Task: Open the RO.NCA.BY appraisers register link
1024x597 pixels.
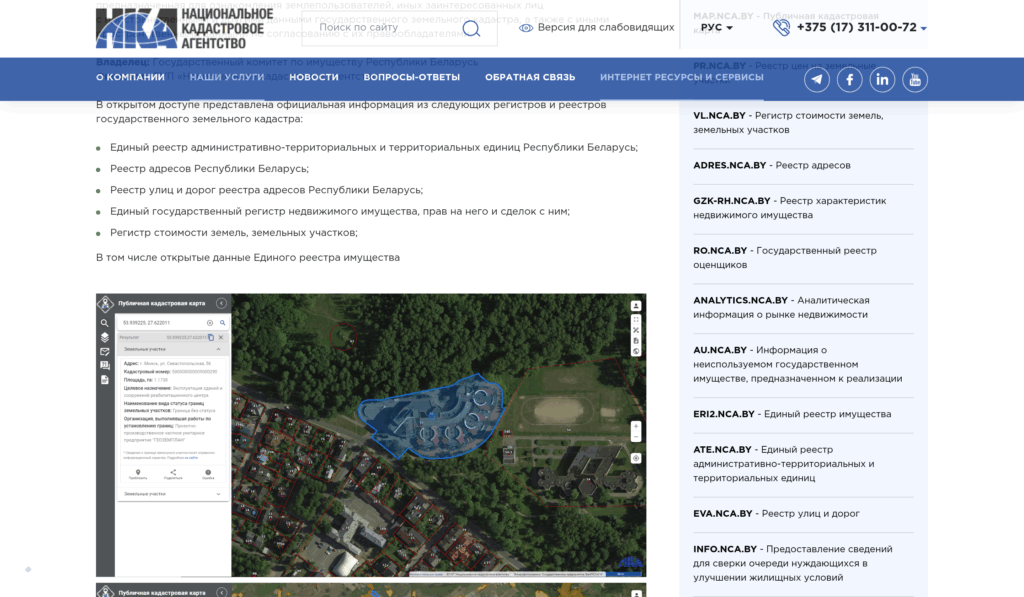Action: 785,257
